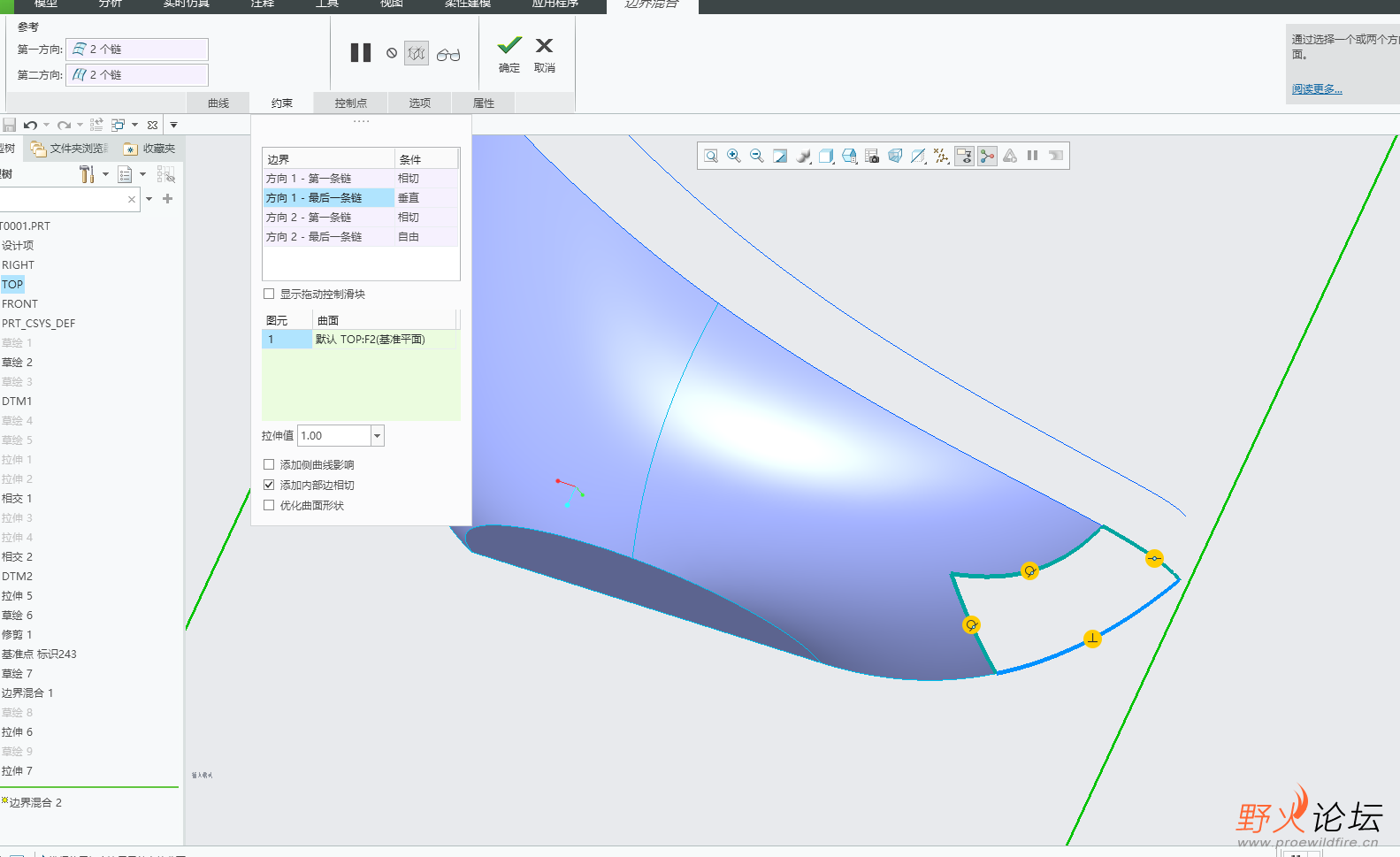The width and height of the screenshot is (1400, 857).
Task: Open the 控制点 tab
Action: [350, 103]
